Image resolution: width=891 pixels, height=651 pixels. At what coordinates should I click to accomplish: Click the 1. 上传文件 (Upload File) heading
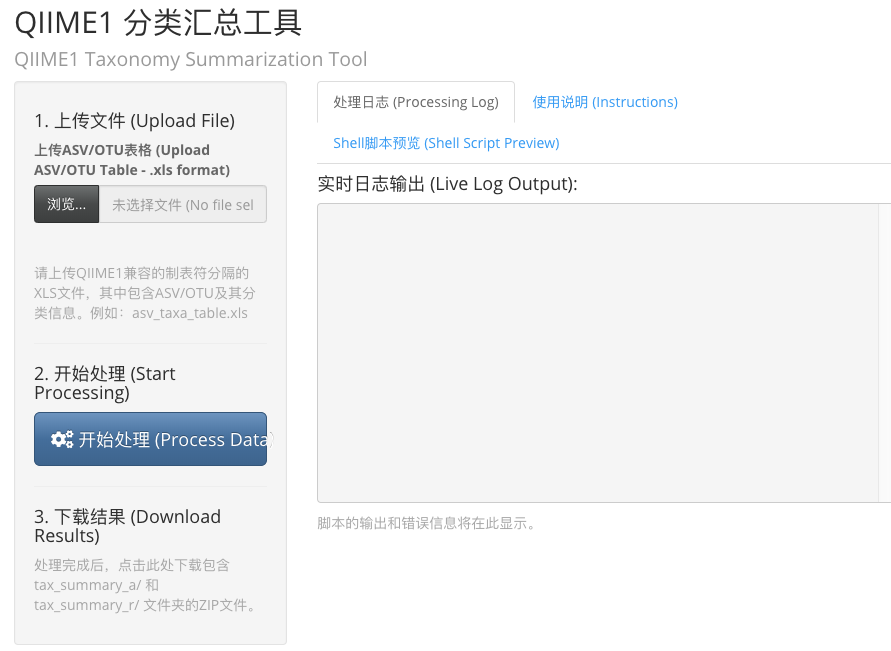point(135,121)
